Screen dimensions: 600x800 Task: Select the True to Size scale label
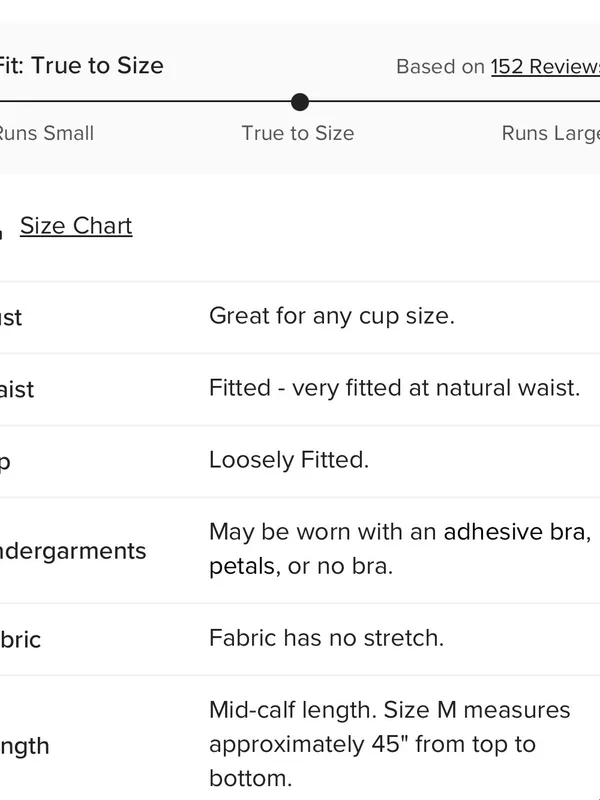298,133
